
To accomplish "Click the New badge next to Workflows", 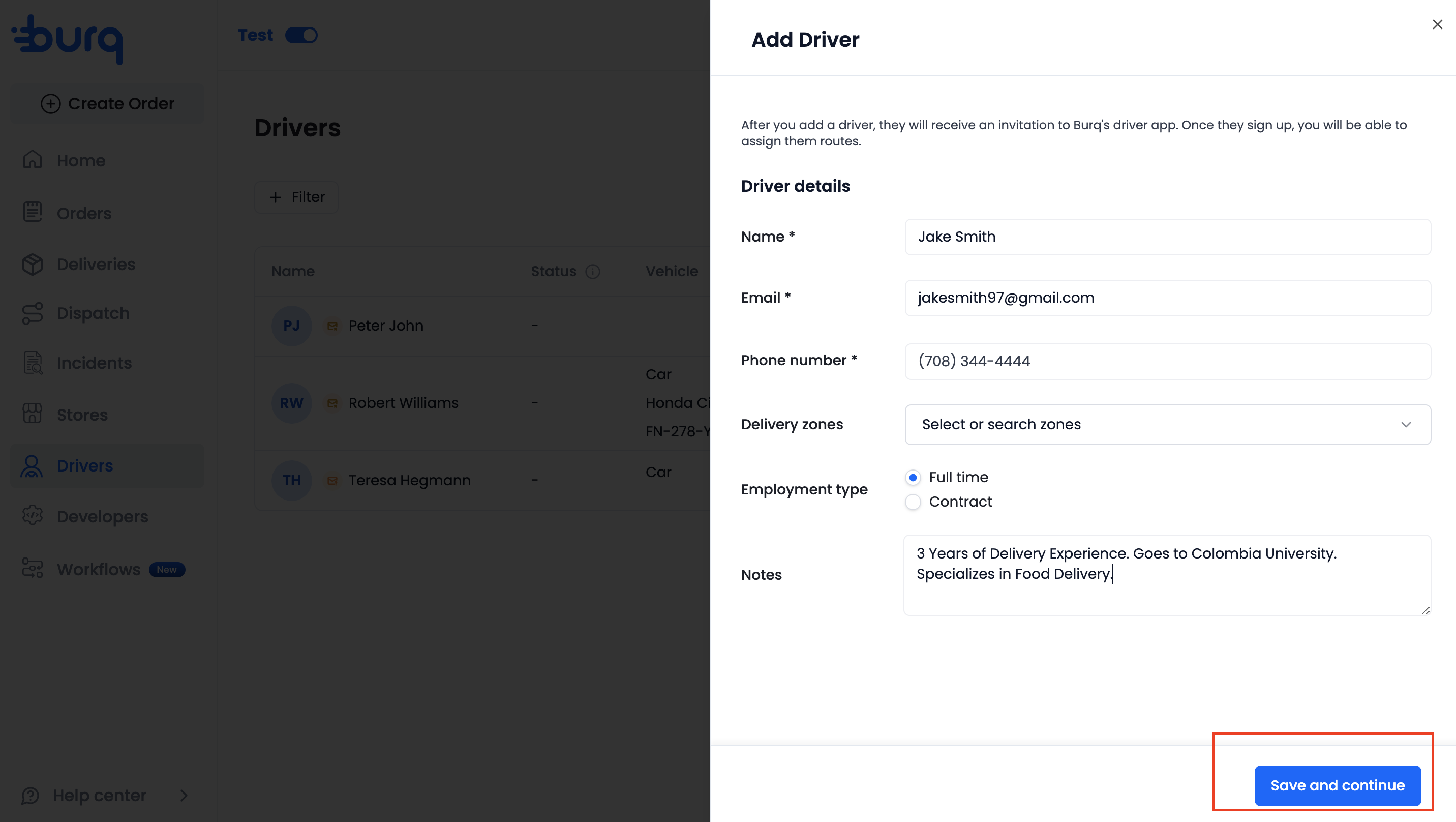I will (x=167, y=570).
